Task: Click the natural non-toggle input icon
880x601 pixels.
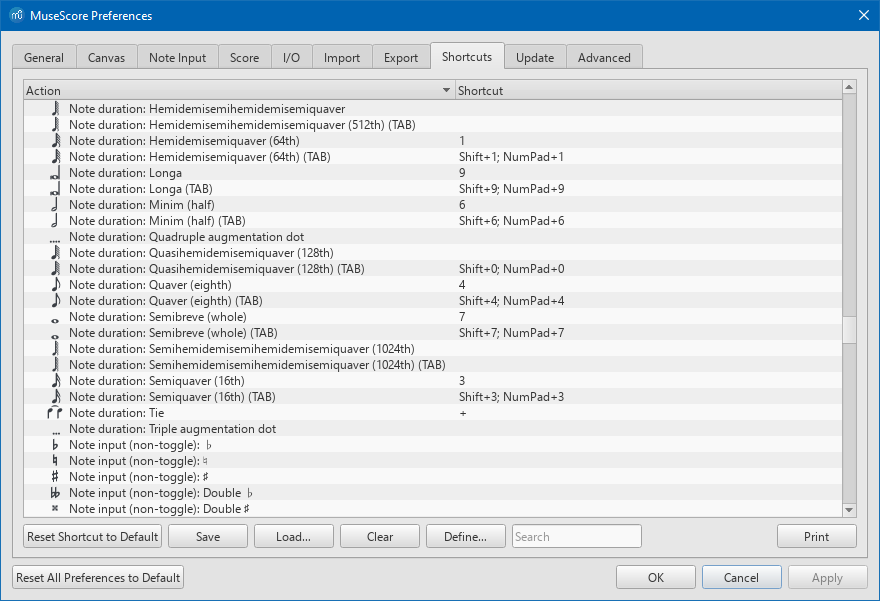Action: click(x=55, y=461)
